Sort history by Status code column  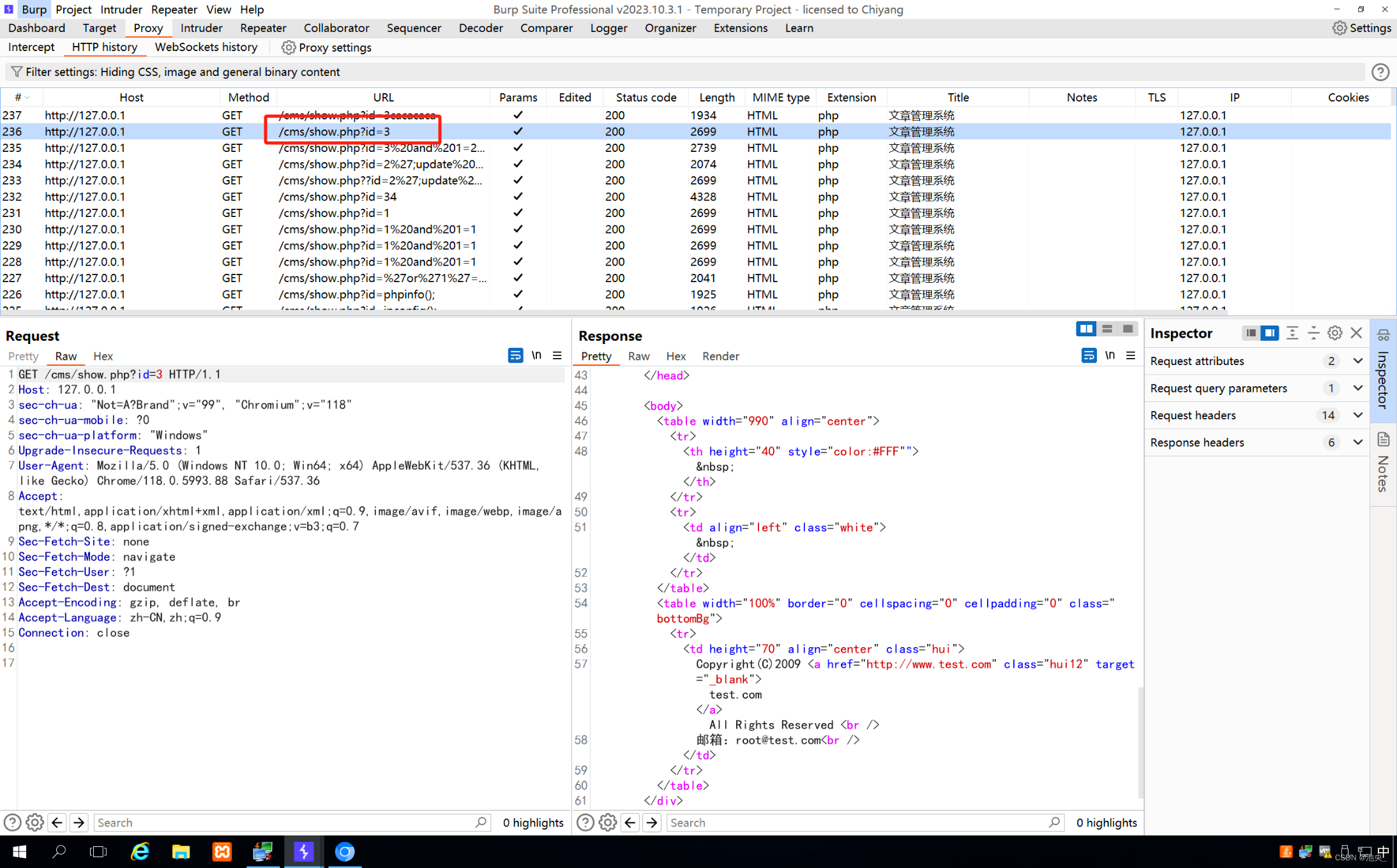(x=646, y=97)
